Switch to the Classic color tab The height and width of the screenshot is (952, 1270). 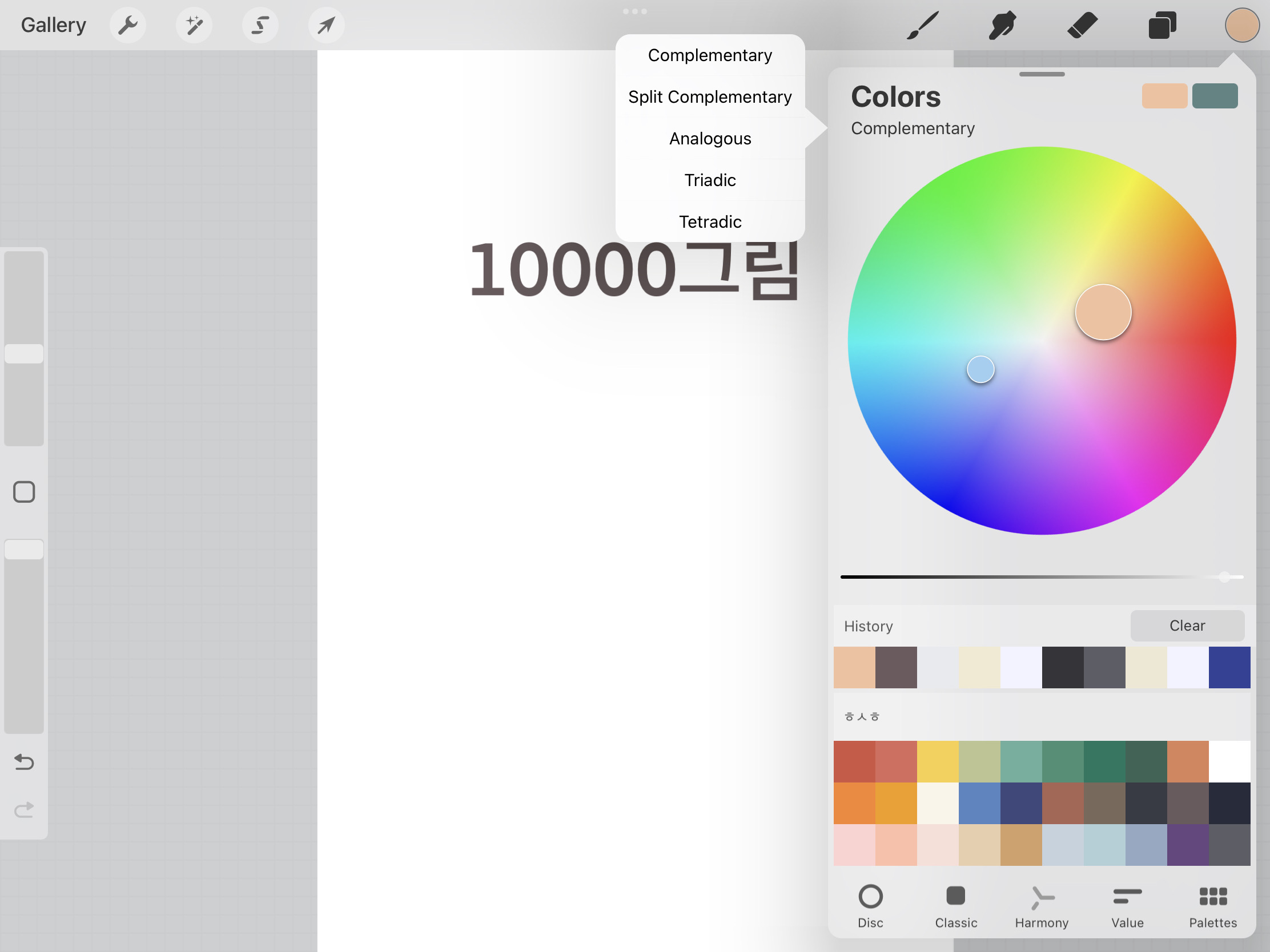[x=956, y=906]
